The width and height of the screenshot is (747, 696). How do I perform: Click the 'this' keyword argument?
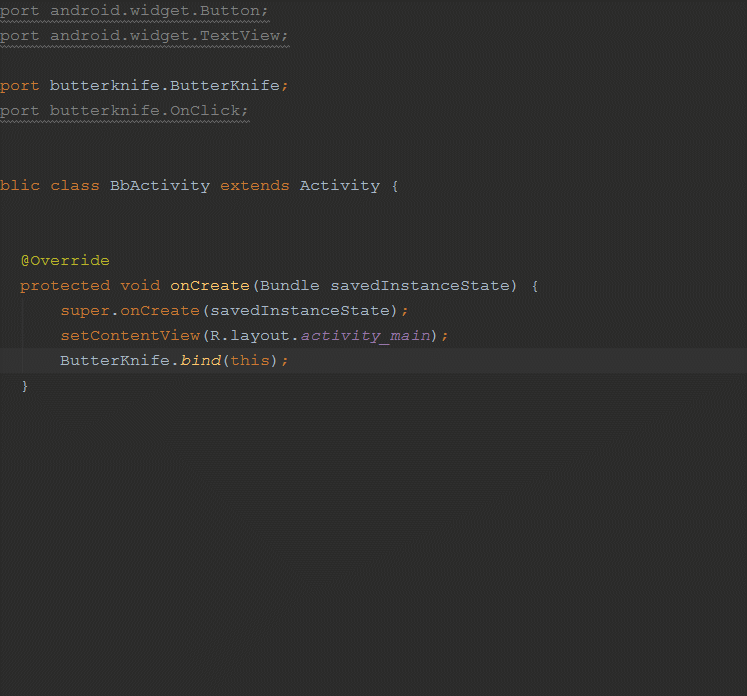250,360
